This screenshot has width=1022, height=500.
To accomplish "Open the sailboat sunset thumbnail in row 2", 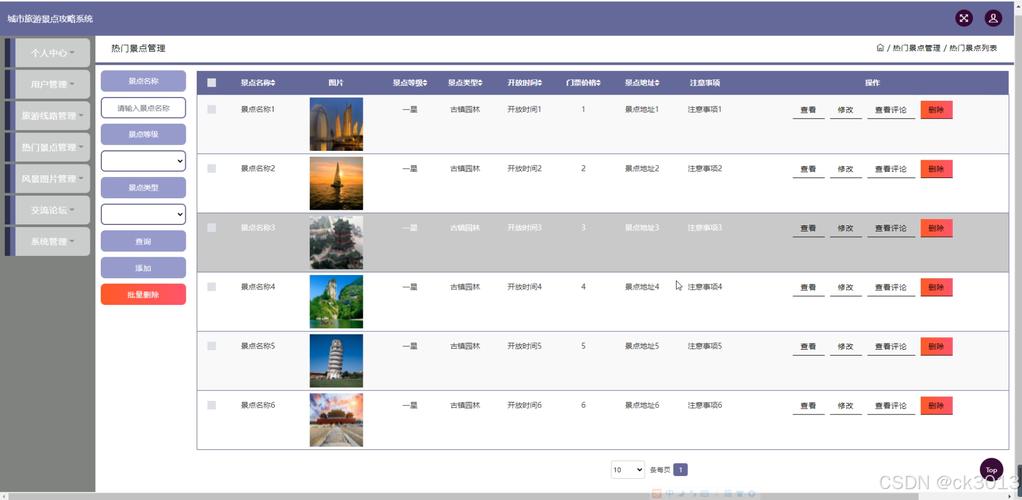I will click(336, 183).
